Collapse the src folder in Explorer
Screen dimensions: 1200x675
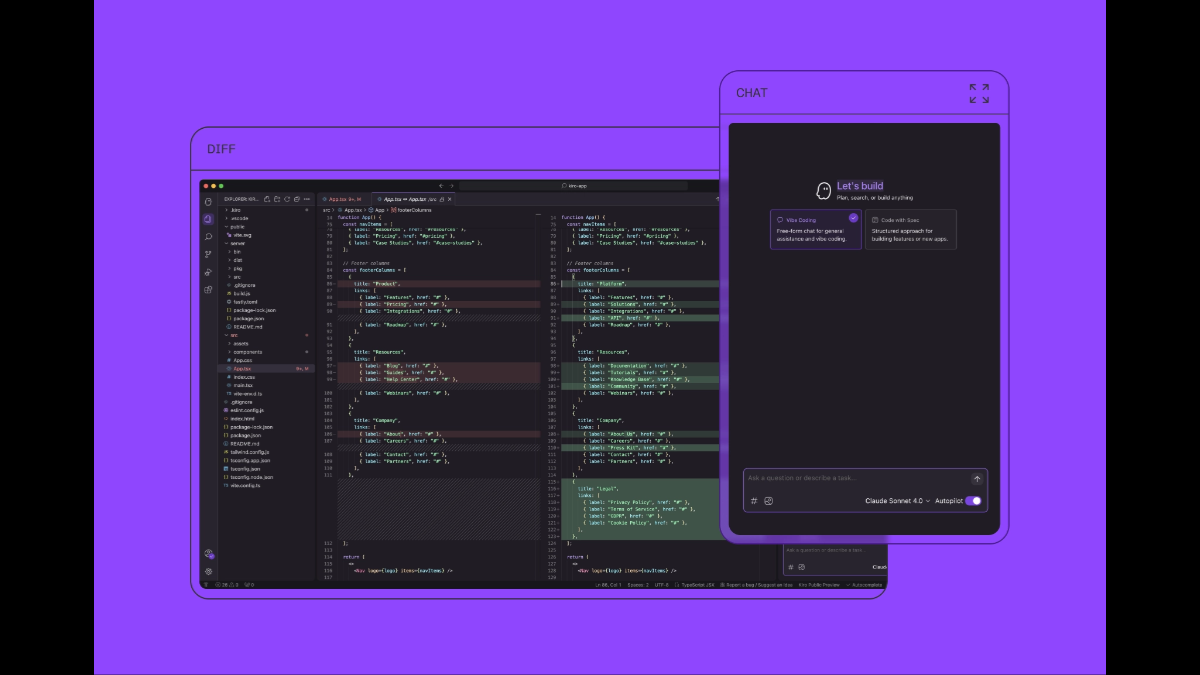coord(235,335)
